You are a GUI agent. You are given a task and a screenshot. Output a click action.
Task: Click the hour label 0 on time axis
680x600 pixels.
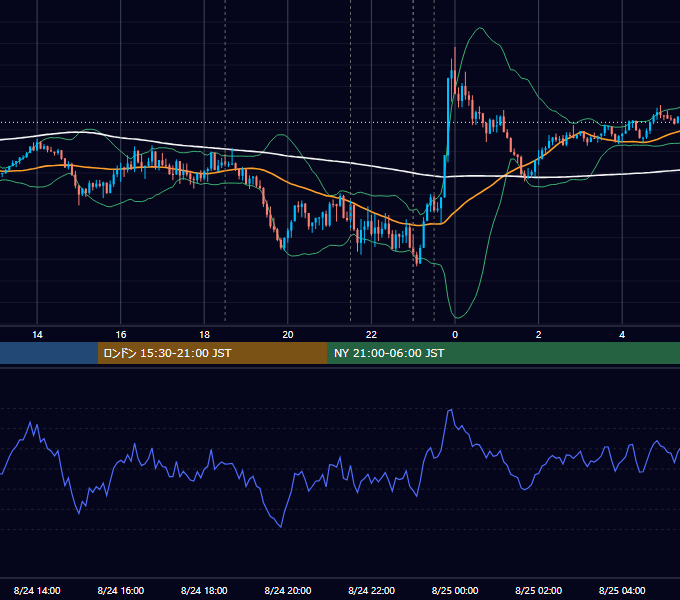coord(455,335)
